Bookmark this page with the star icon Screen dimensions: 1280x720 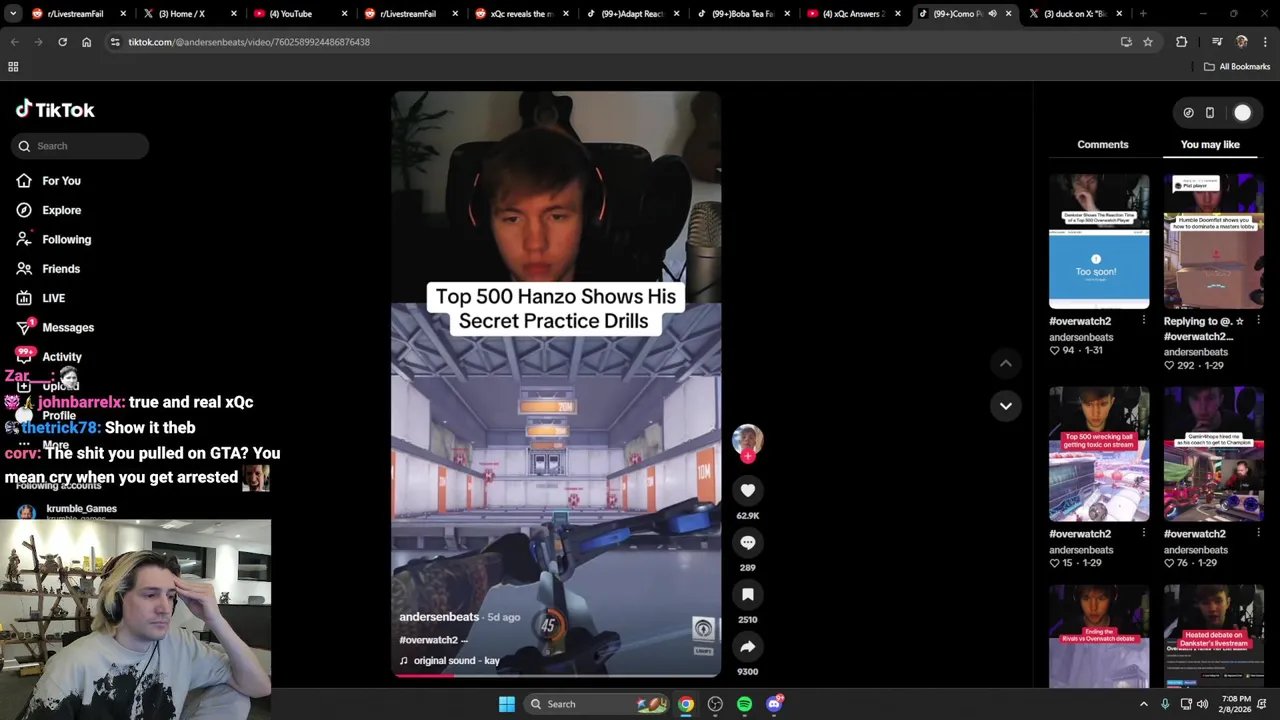click(x=1148, y=42)
